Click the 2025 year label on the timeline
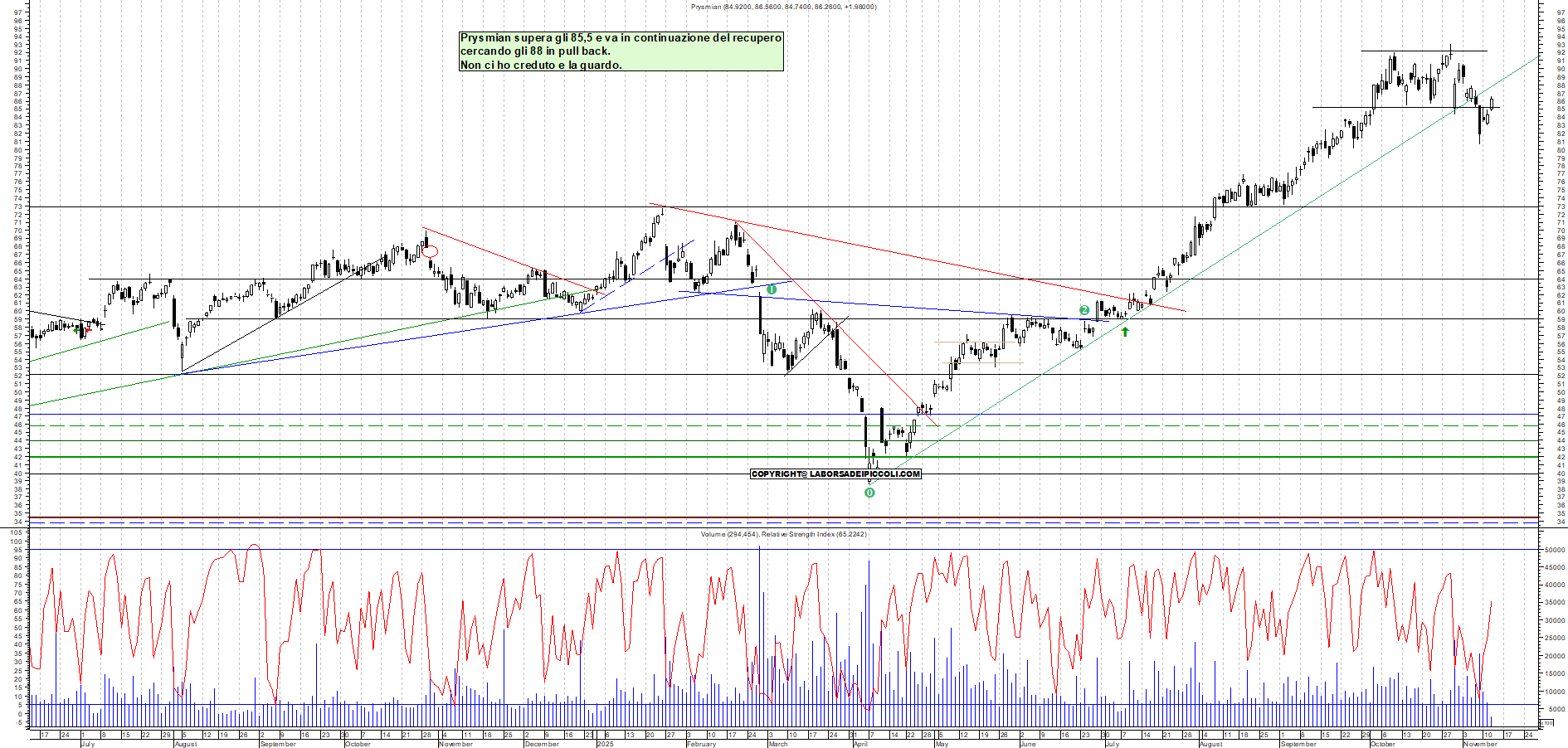The height and width of the screenshot is (748, 1568). 605,744
